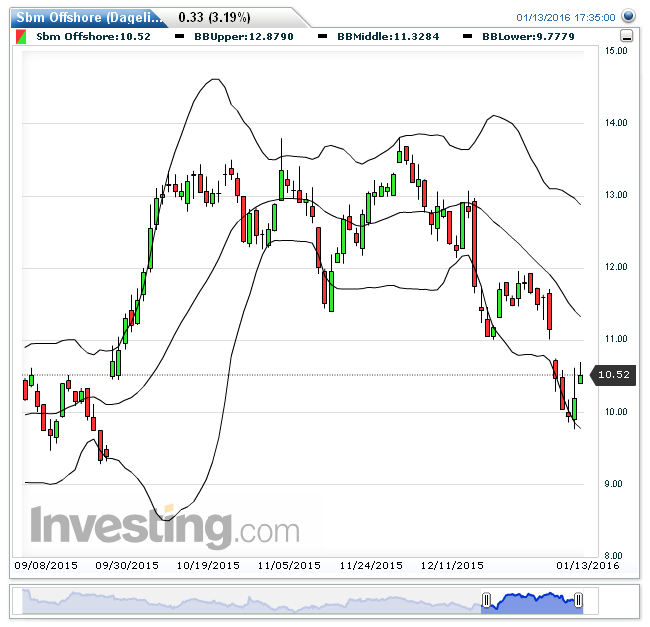Click the red-green Sbm Offshore legend swatch
Image resolution: width=650 pixels, height=627 pixels.
(21, 36)
